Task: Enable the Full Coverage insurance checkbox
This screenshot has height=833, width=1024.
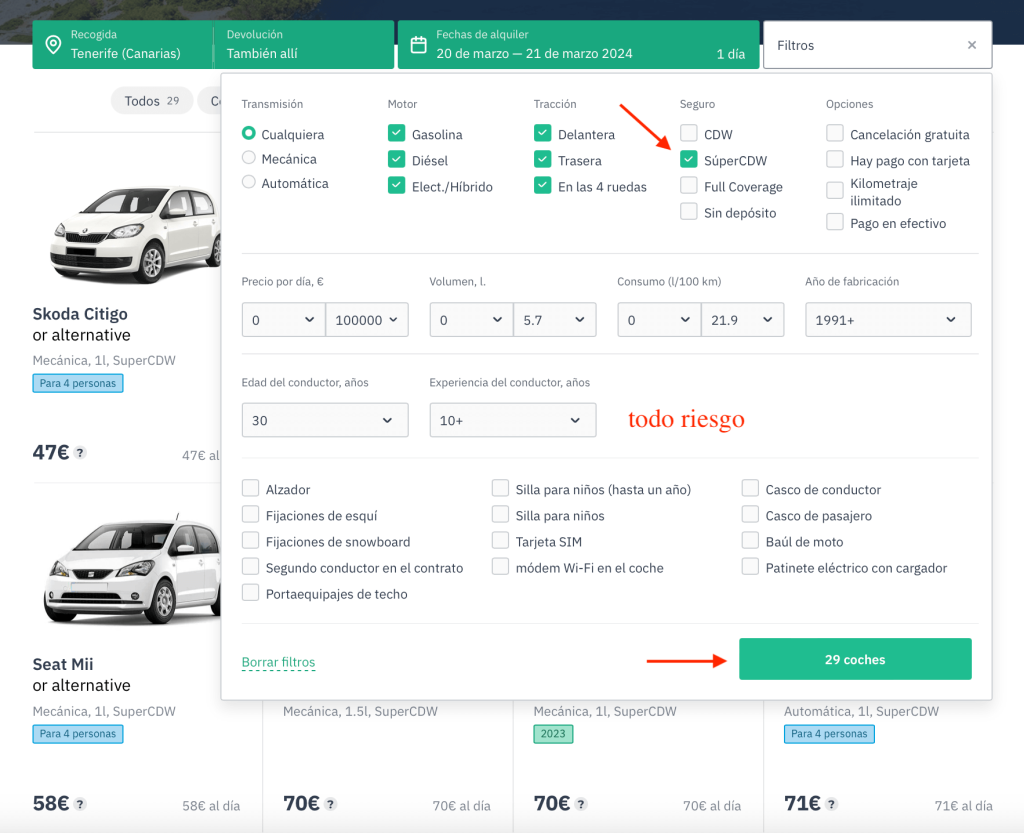Action: (x=689, y=186)
